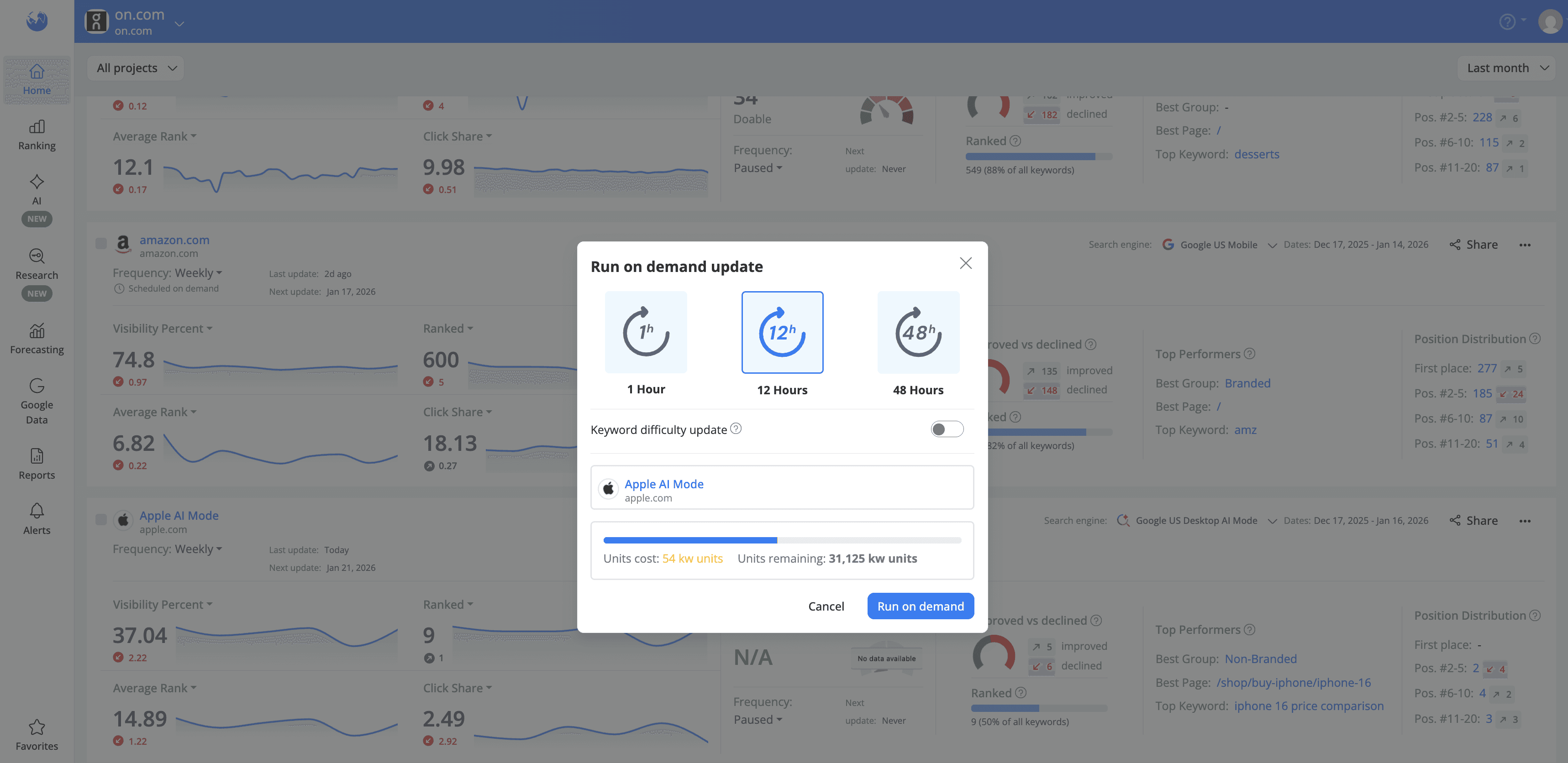Screen dimensions: 1568x763
Task: Expand the on.com project switcher chevron
Action: pyautogui.click(x=179, y=24)
